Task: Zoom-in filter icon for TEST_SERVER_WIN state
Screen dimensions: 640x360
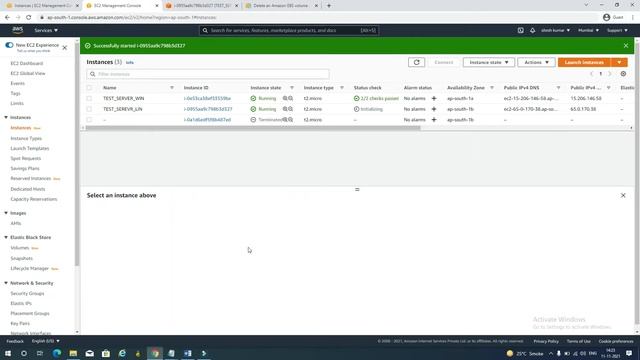Action: 285,98
